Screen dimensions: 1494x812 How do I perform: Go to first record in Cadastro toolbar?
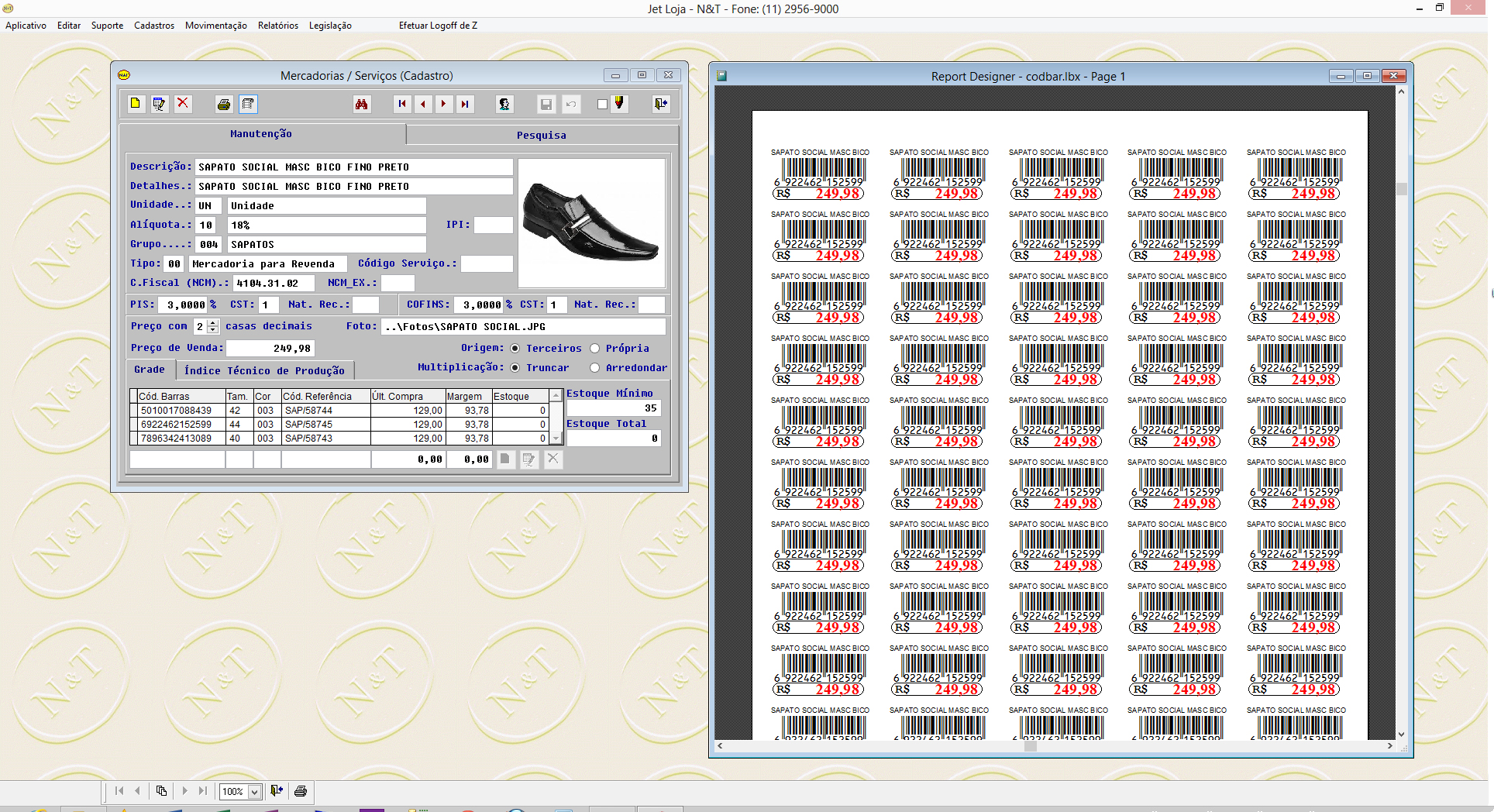tap(402, 104)
